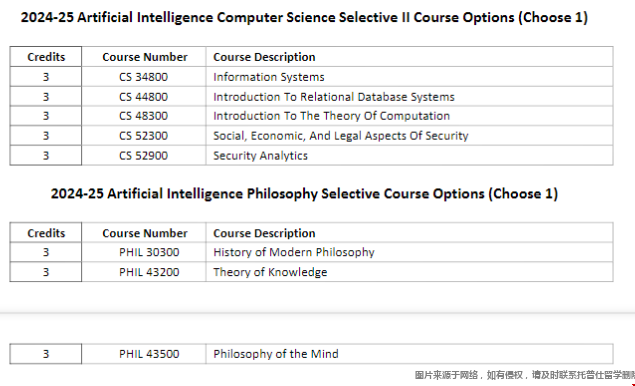Open the Theory of Knowledge link

tap(270, 272)
